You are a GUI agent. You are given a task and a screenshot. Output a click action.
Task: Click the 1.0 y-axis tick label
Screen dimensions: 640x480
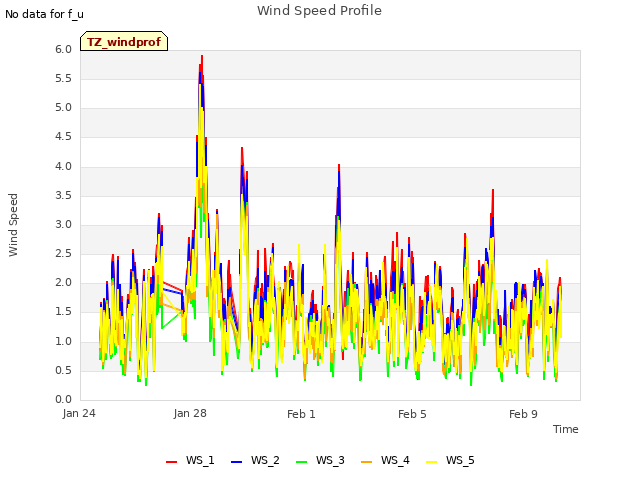coord(63,341)
